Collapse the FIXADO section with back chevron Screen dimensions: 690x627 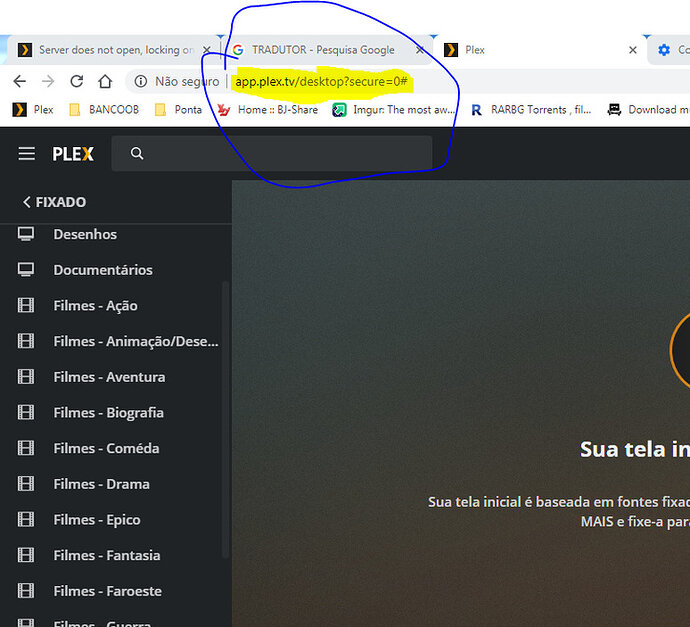[x=27, y=202]
